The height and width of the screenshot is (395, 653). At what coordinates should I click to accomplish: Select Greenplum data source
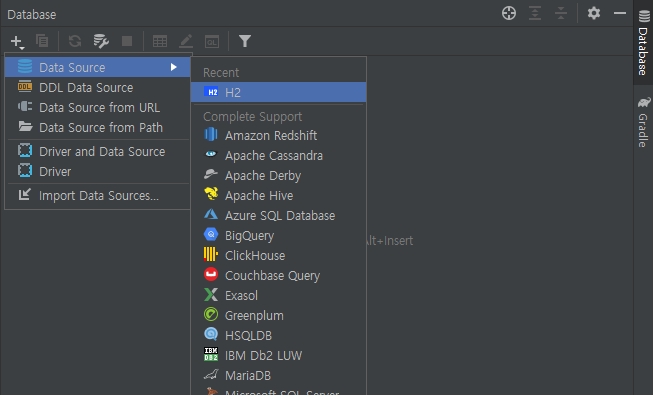tap(279, 315)
